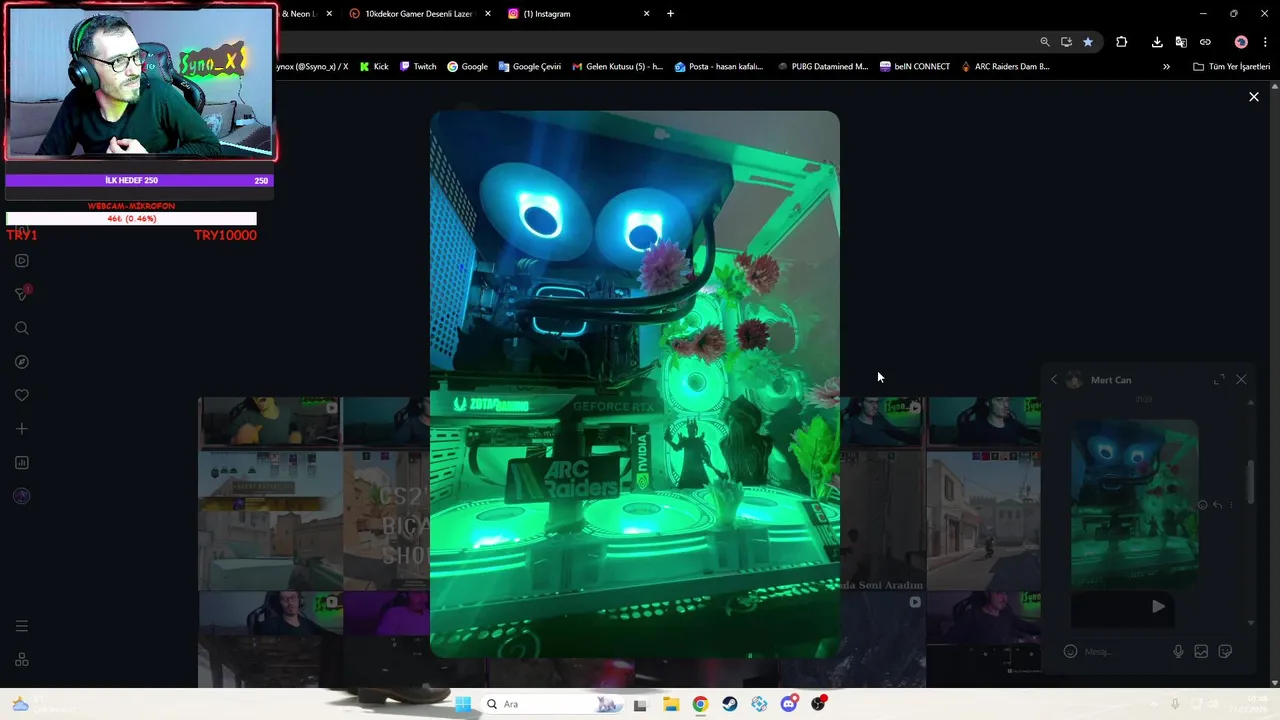Close the Instagram browser tab
The width and height of the screenshot is (1280, 720).
click(x=646, y=14)
